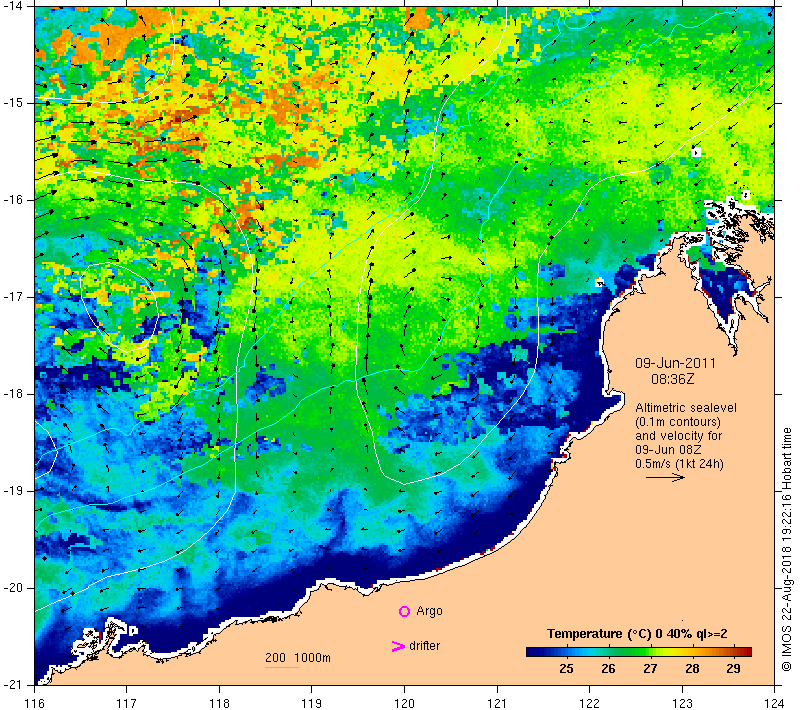Viewport: 800px width, 710px height.
Task: Click the 'Argo' legend label
Action: (x=429, y=611)
